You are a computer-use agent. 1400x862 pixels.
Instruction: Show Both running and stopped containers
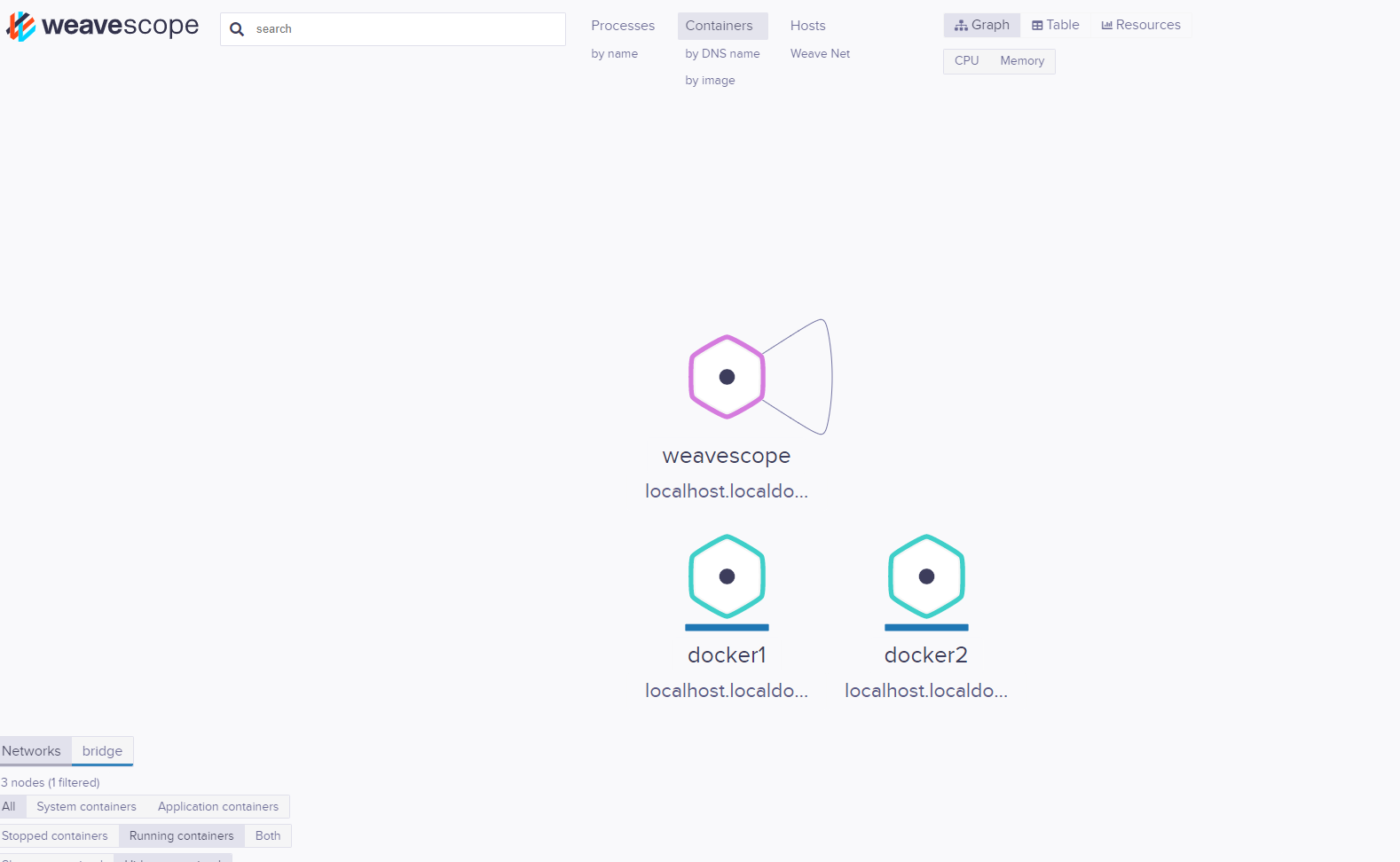tap(268, 835)
